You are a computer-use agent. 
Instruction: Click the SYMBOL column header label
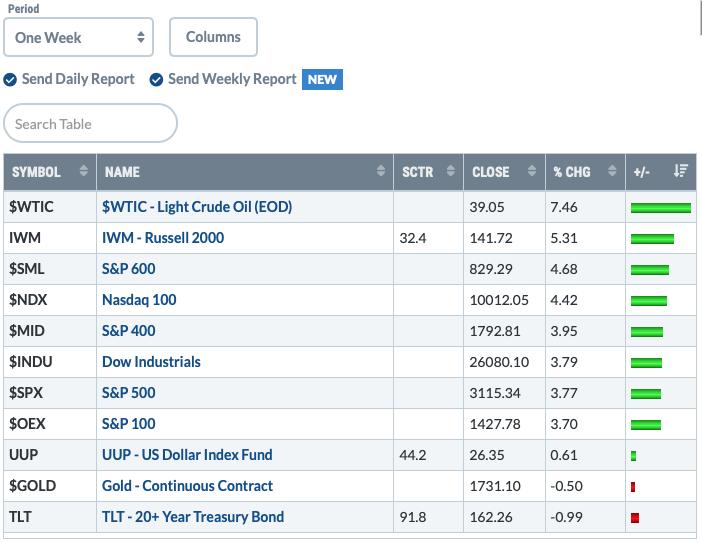tap(36, 172)
